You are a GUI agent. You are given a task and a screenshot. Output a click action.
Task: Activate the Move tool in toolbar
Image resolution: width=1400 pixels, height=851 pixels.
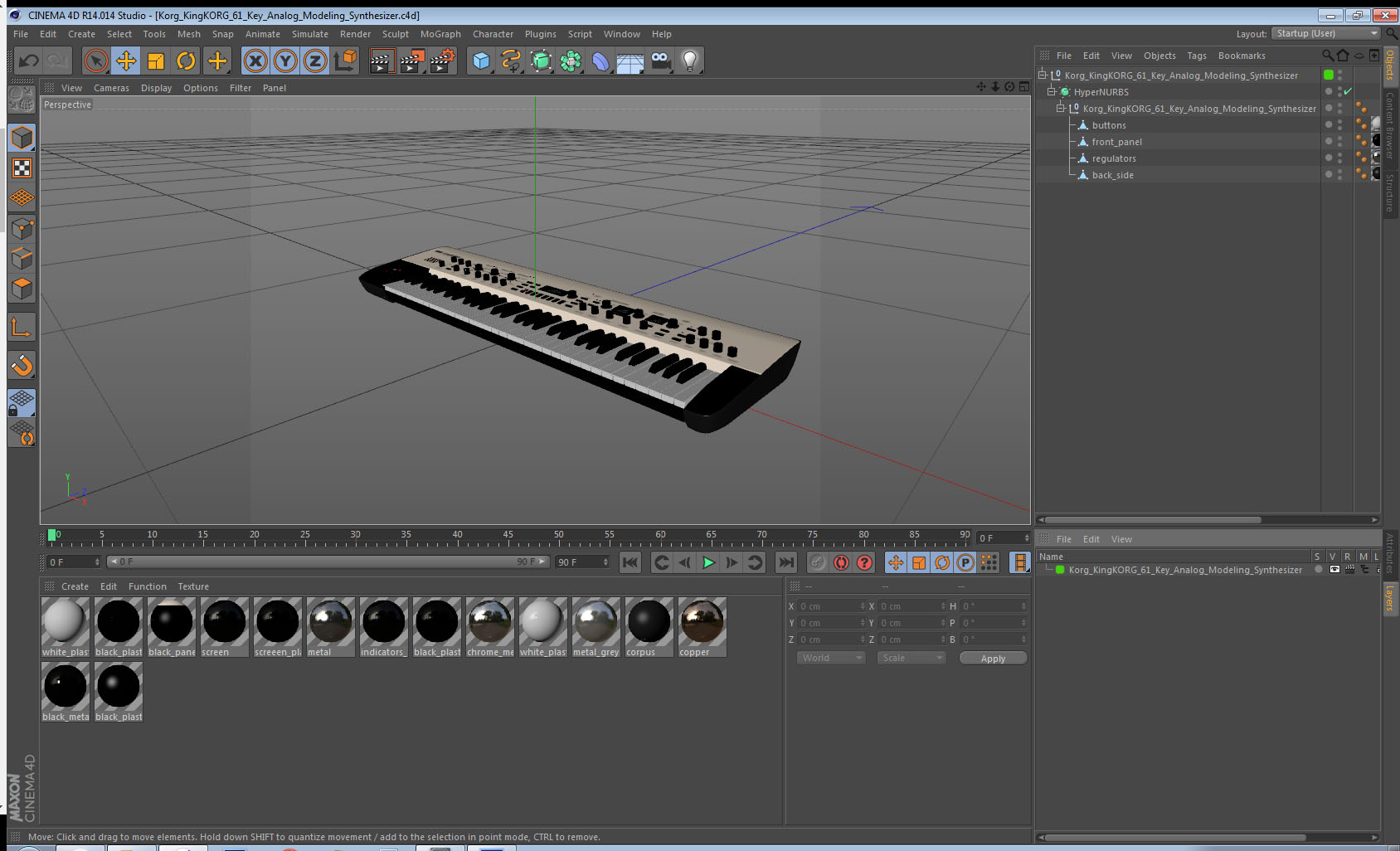126,61
